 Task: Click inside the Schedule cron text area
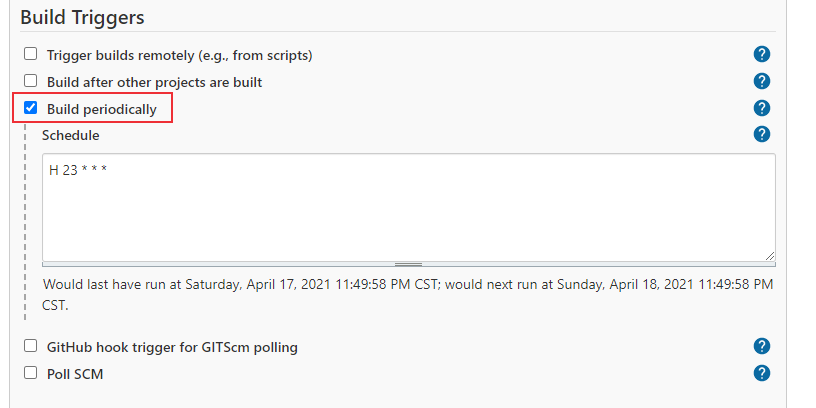pyautogui.click(x=409, y=207)
